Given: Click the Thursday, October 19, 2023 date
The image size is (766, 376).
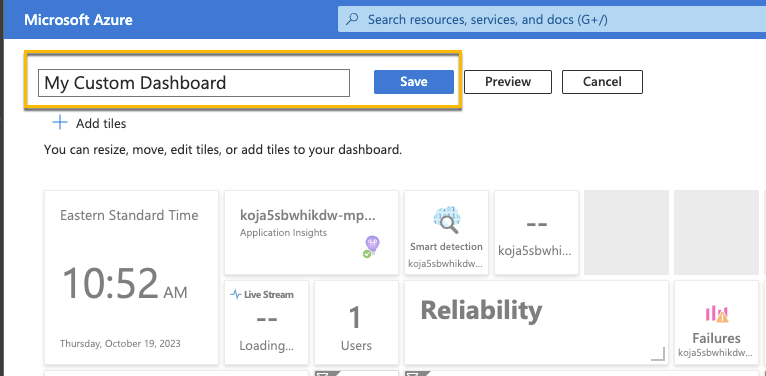Looking at the screenshot, I should tap(120, 343).
